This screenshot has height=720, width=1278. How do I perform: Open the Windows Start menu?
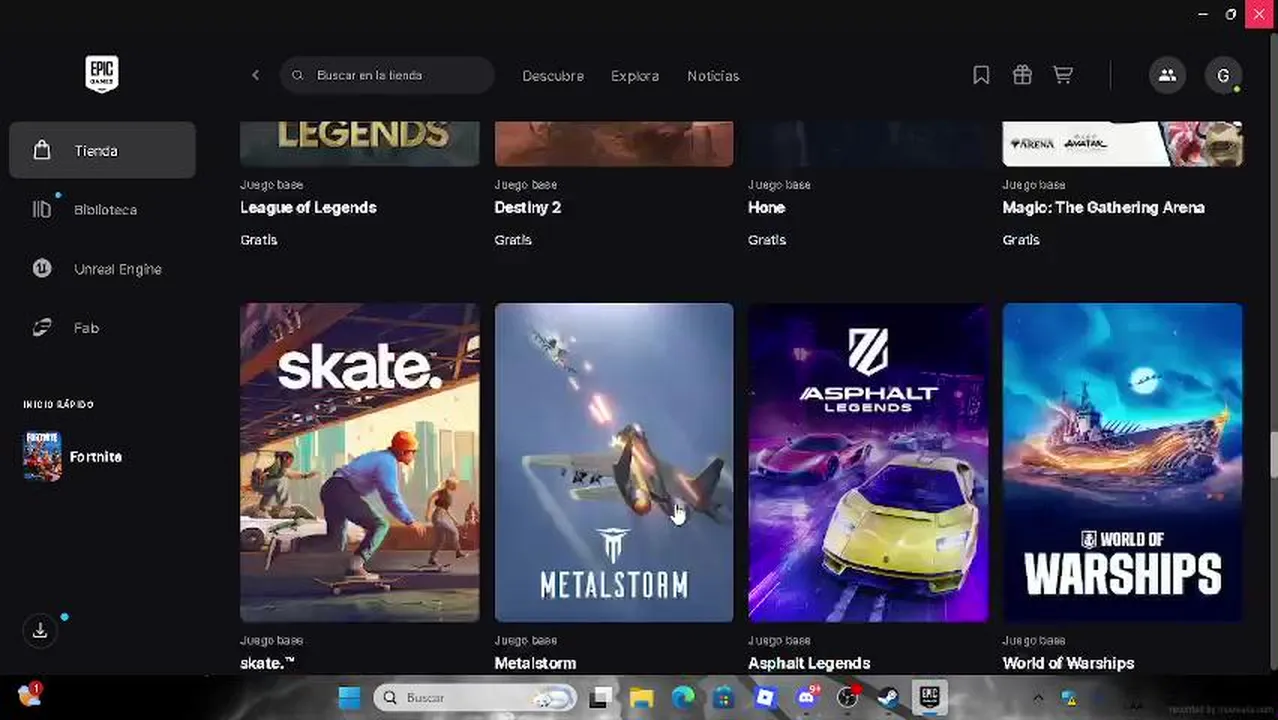point(349,697)
